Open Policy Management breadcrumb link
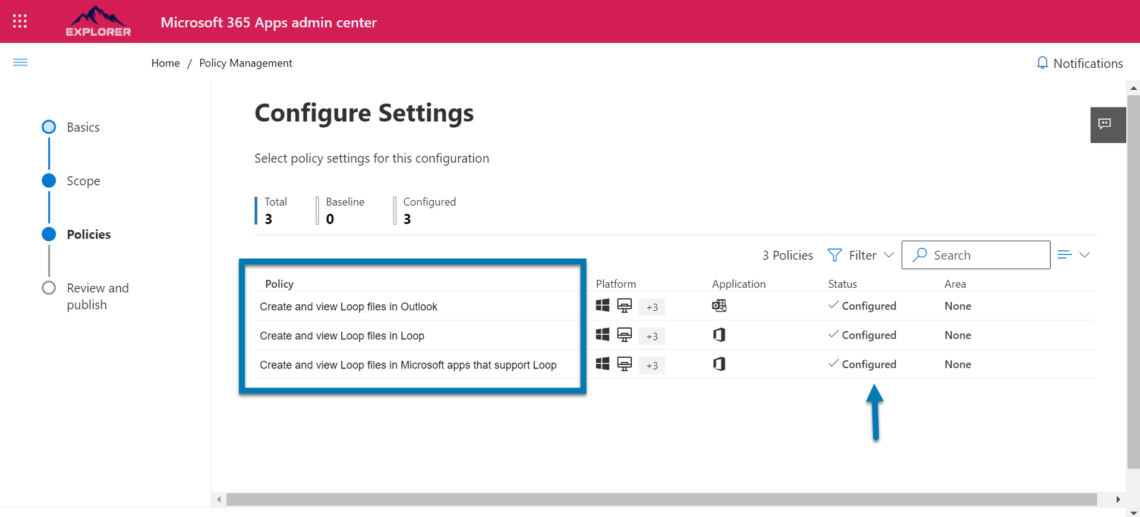This screenshot has width=1140, height=517. pos(245,63)
